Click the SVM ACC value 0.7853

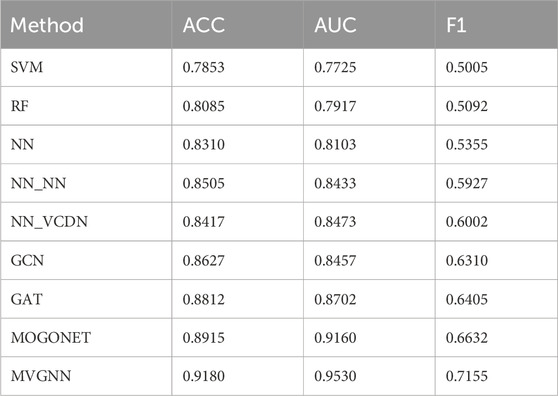click(204, 67)
